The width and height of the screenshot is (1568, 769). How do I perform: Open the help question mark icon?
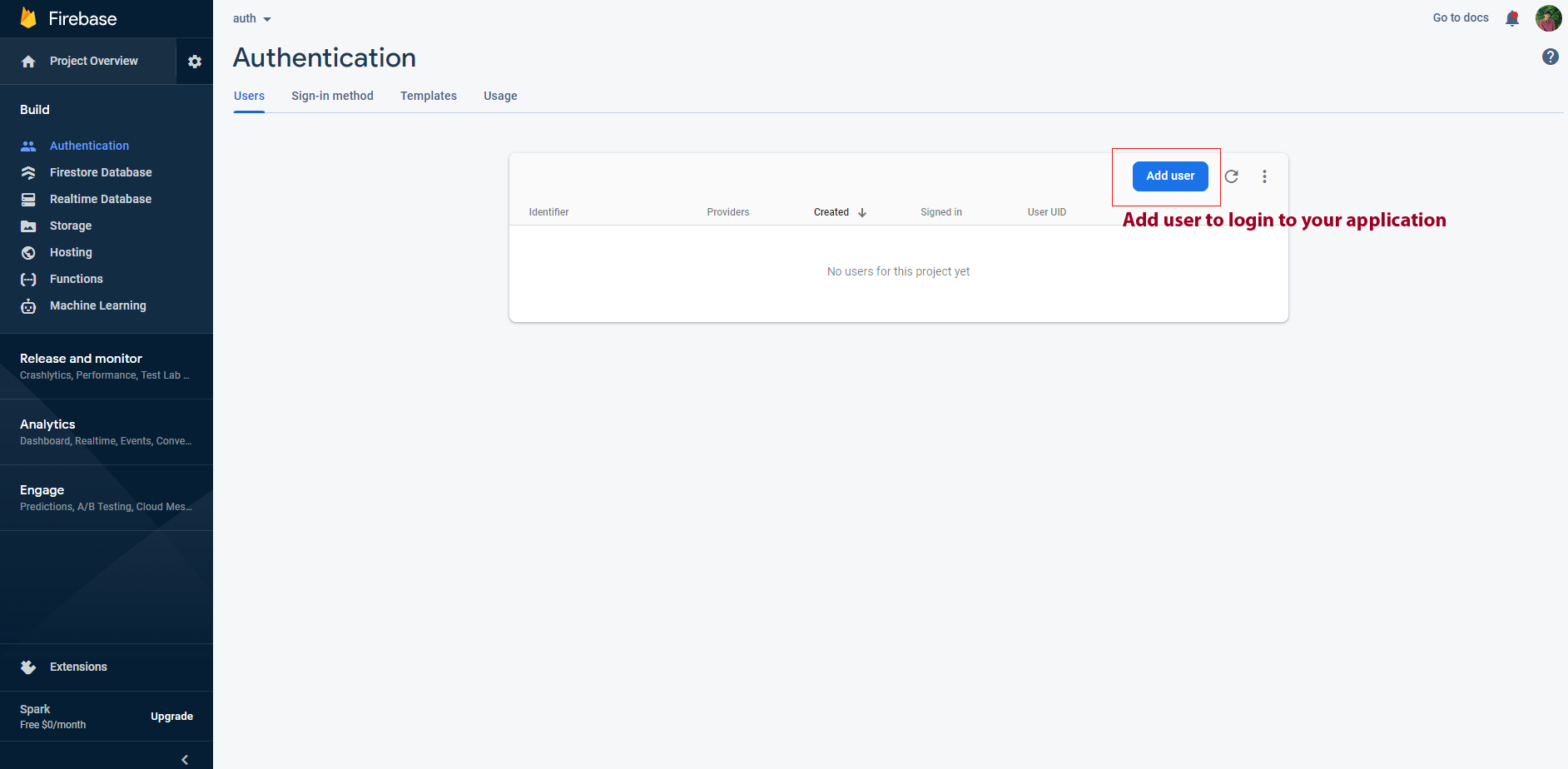pyautogui.click(x=1550, y=57)
